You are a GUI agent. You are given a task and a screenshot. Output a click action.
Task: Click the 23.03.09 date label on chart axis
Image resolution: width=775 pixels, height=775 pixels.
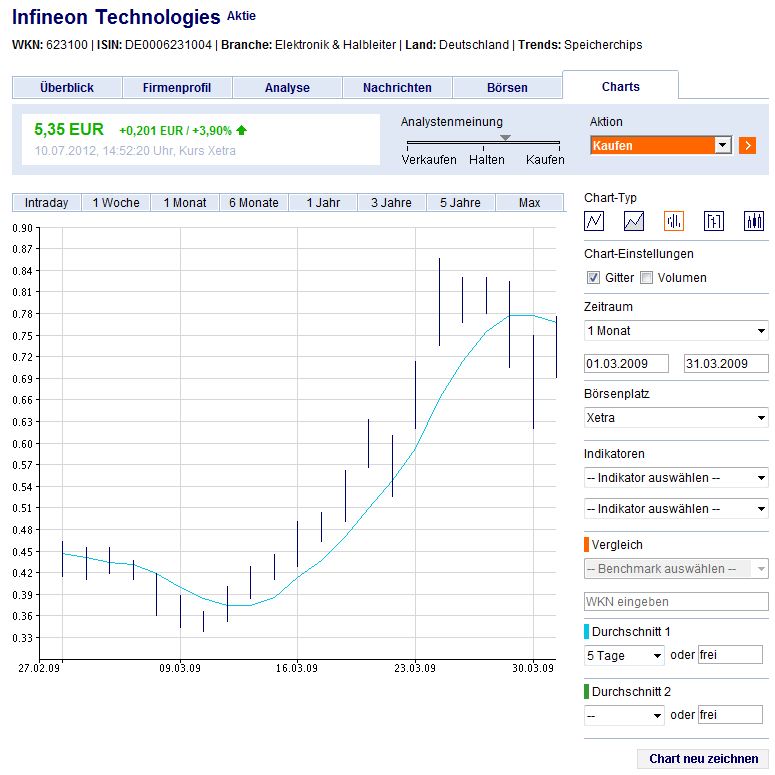coord(415,668)
